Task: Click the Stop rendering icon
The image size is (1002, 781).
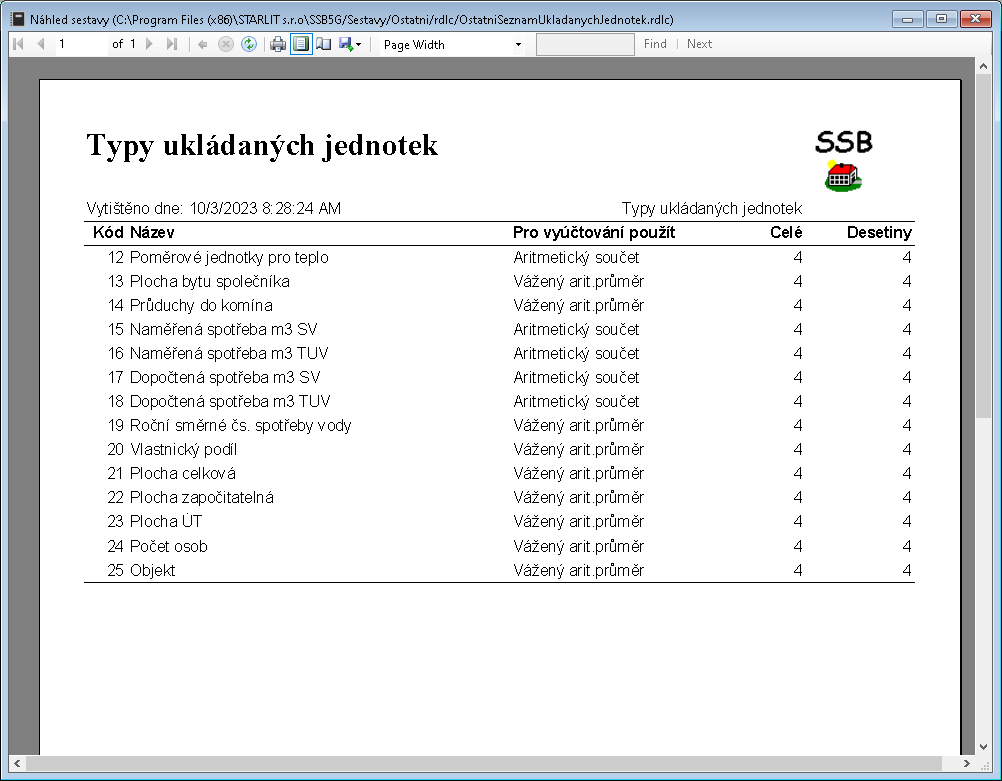Action: tap(226, 44)
